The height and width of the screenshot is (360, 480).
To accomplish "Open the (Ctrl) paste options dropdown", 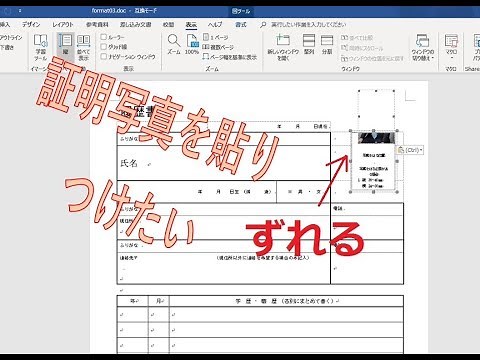I will click(410, 150).
